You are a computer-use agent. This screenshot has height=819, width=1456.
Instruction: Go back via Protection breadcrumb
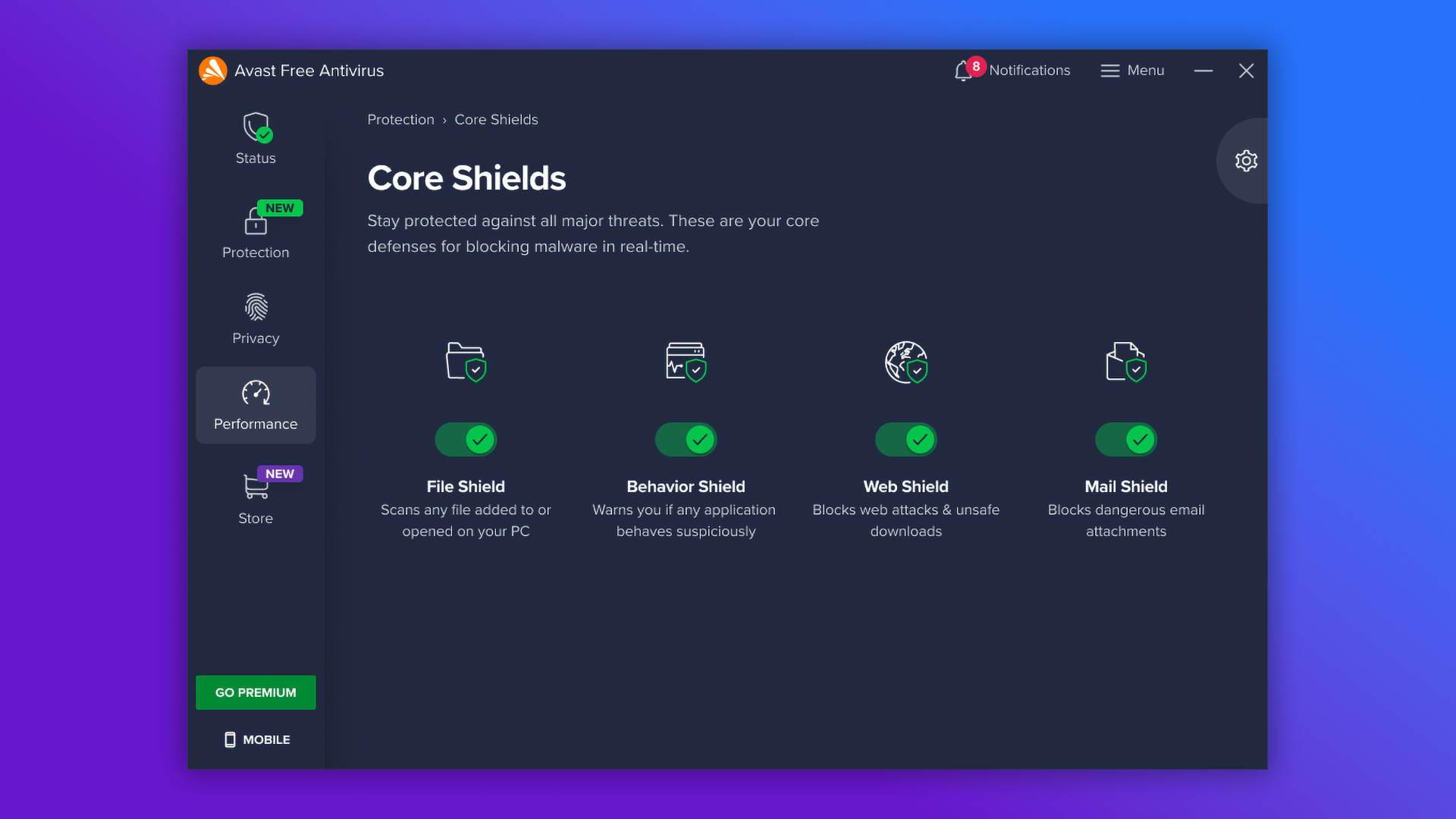click(x=400, y=120)
